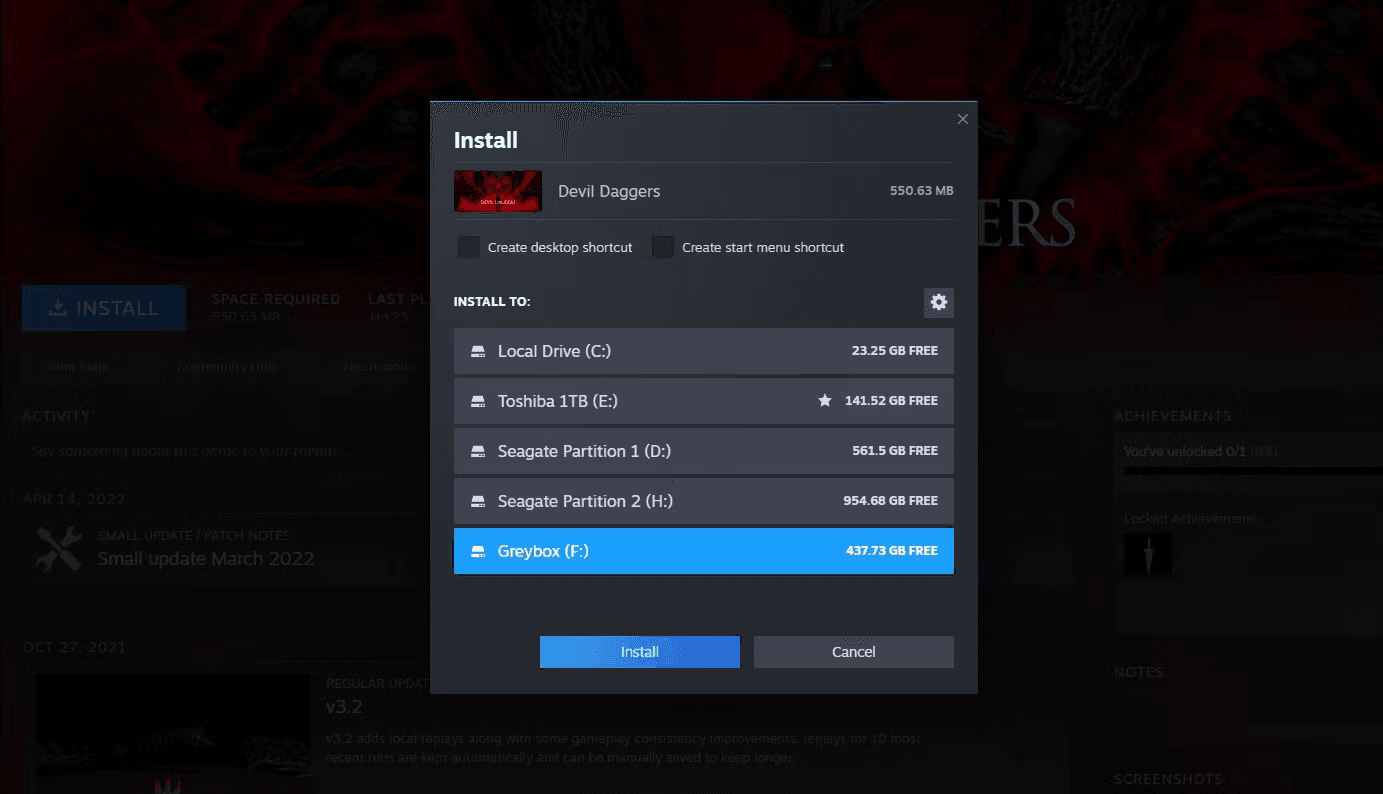Open install settings gear icon
Image resolution: width=1383 pixels, height=794 pixels.
(938, 302)
